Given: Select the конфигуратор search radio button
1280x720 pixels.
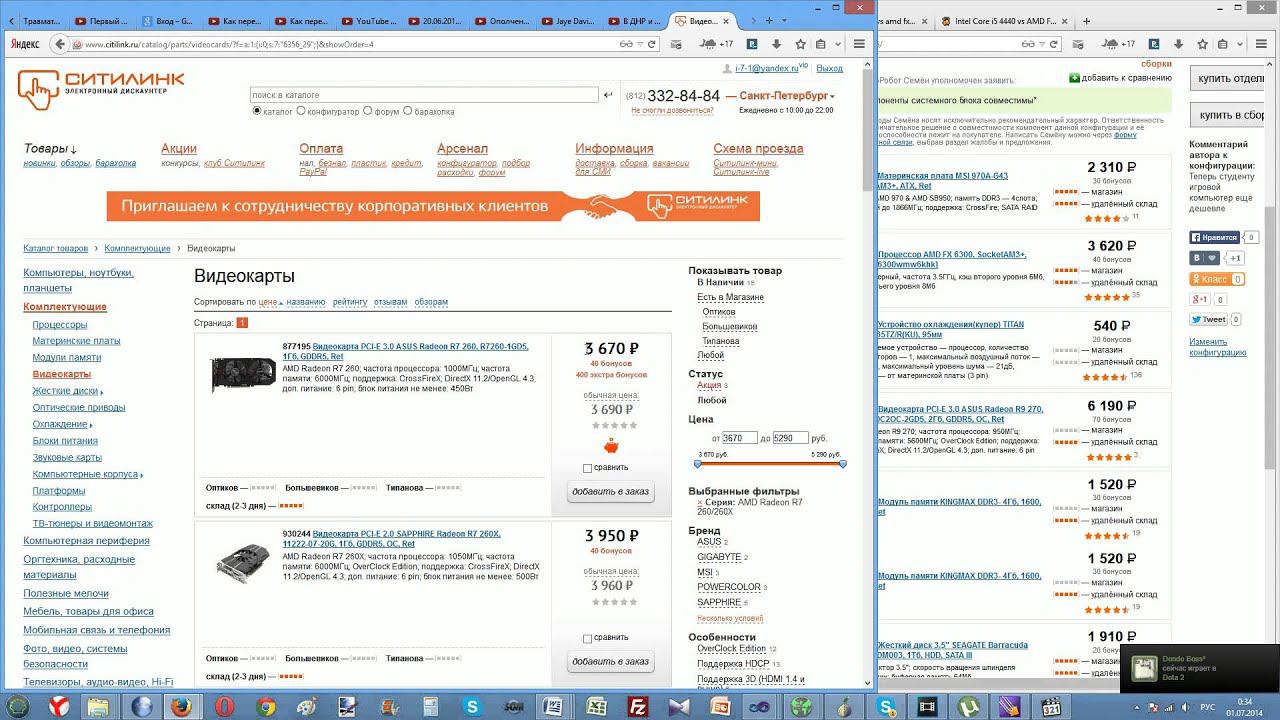Looking at the screenshot, I should pos(301,111).
